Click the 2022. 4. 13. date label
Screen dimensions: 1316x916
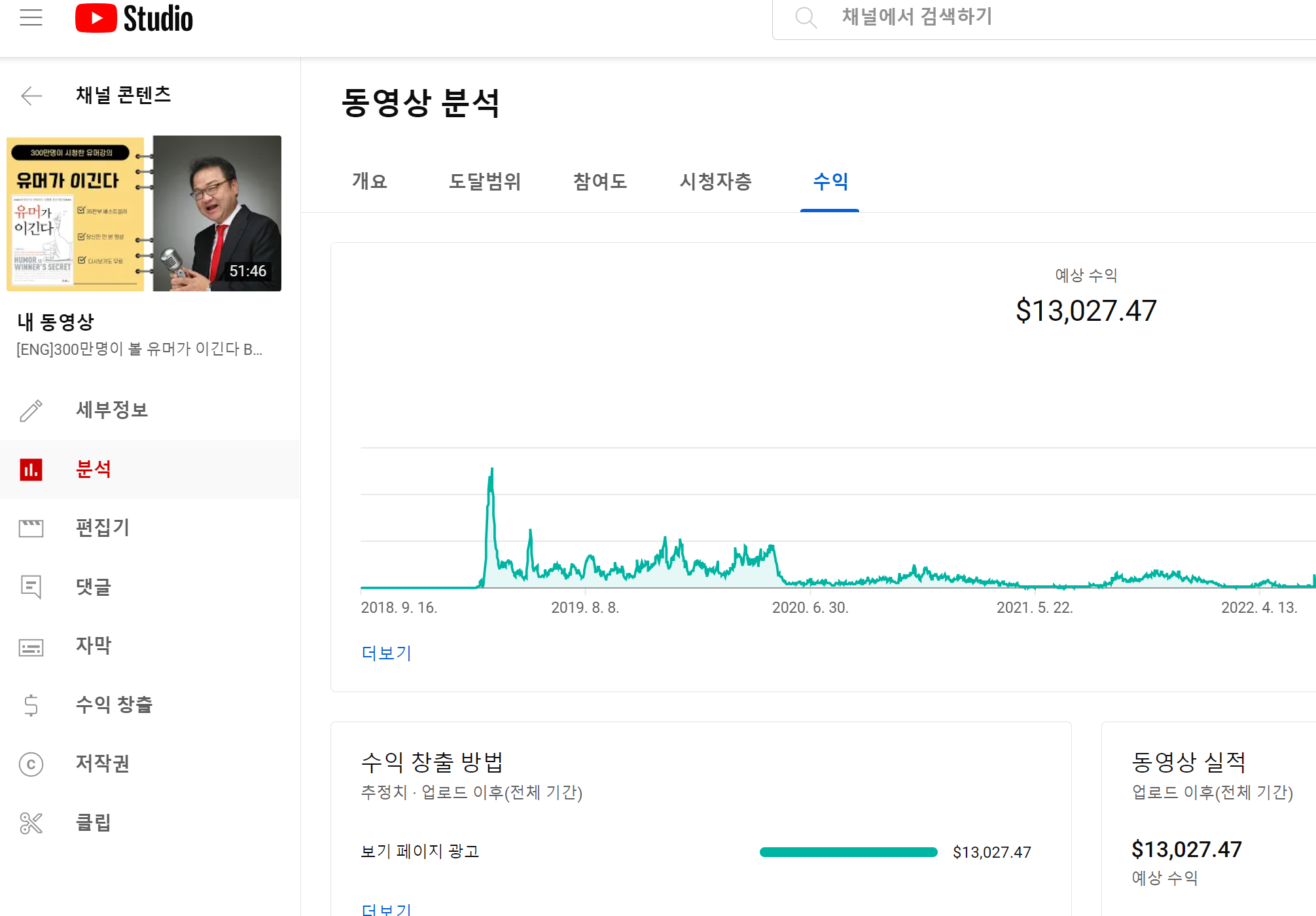point(1259,608)
